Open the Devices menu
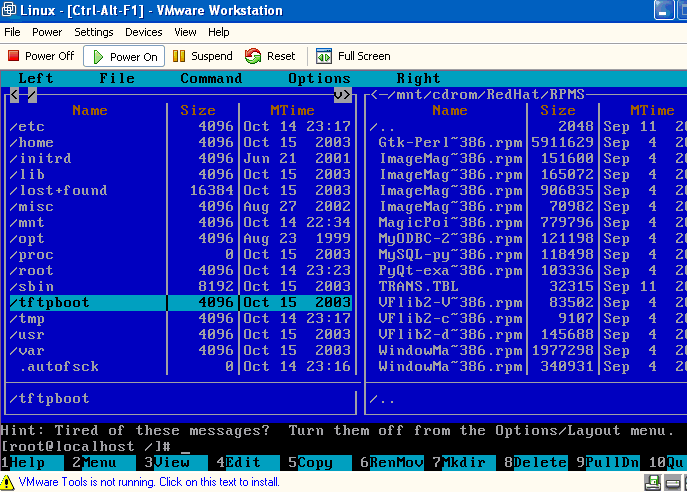This screenshot has height=492, width=687. (x=144, y=32)
